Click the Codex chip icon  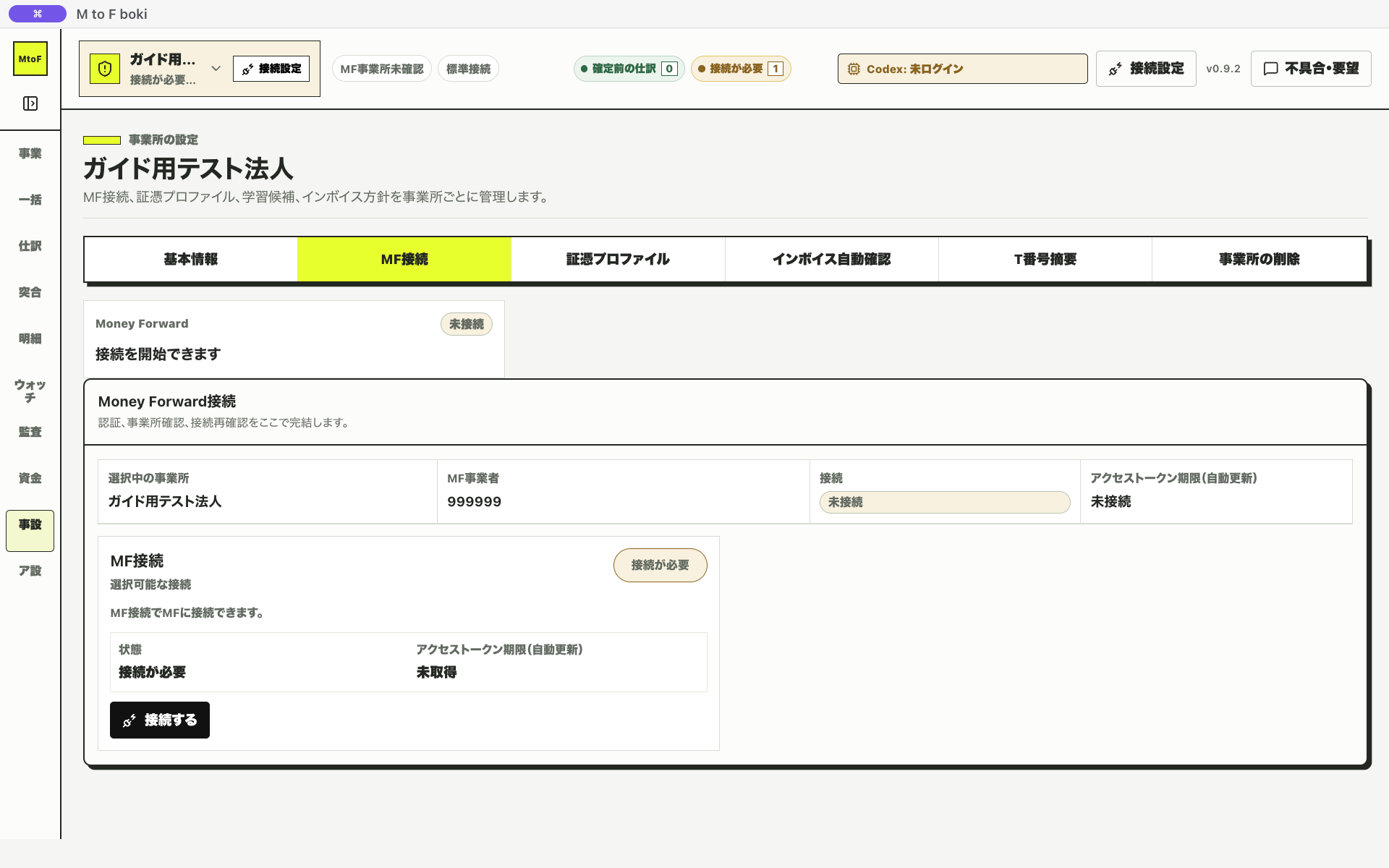coord(854,69)
